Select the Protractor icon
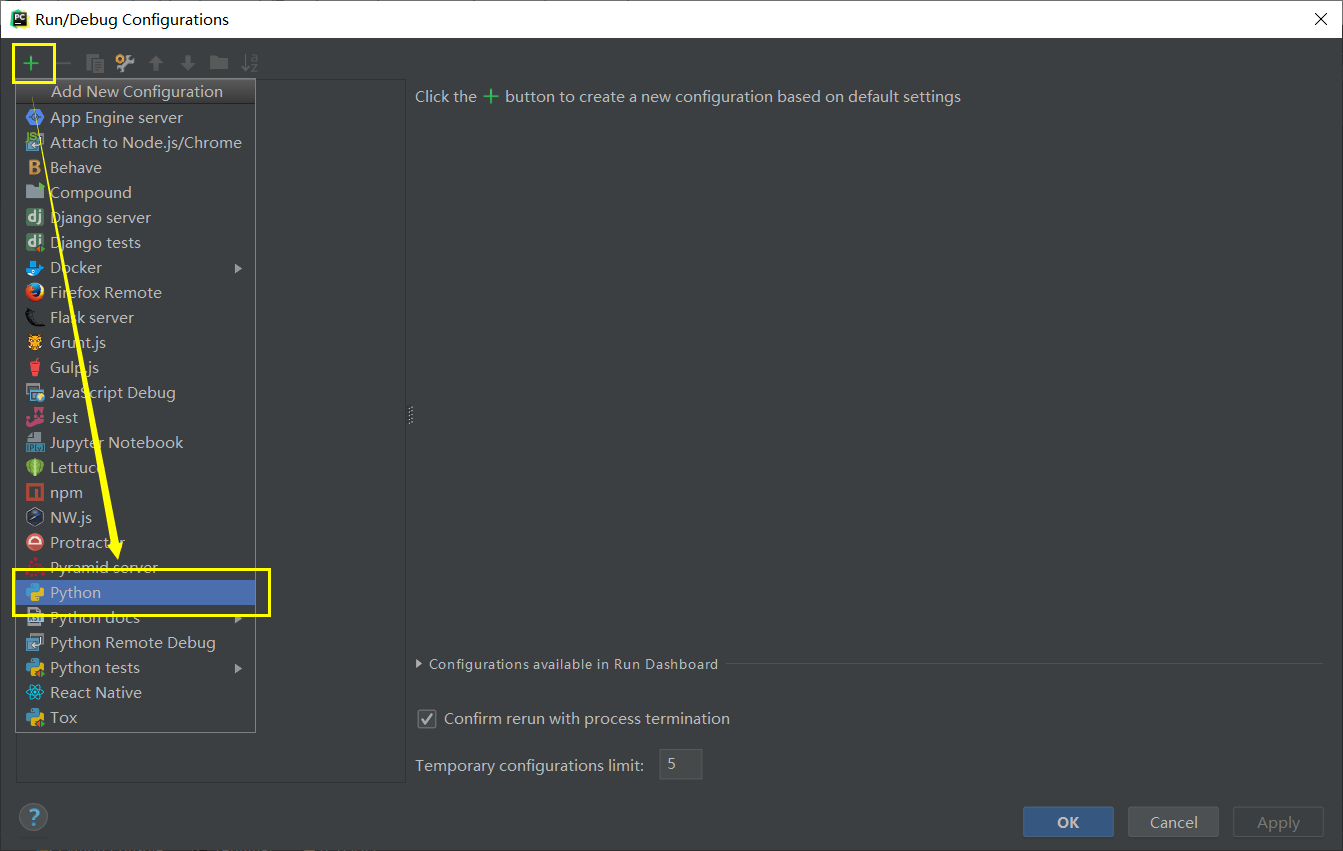The height and width of the screenshot is (851, 1343). (x=35, y=542)
